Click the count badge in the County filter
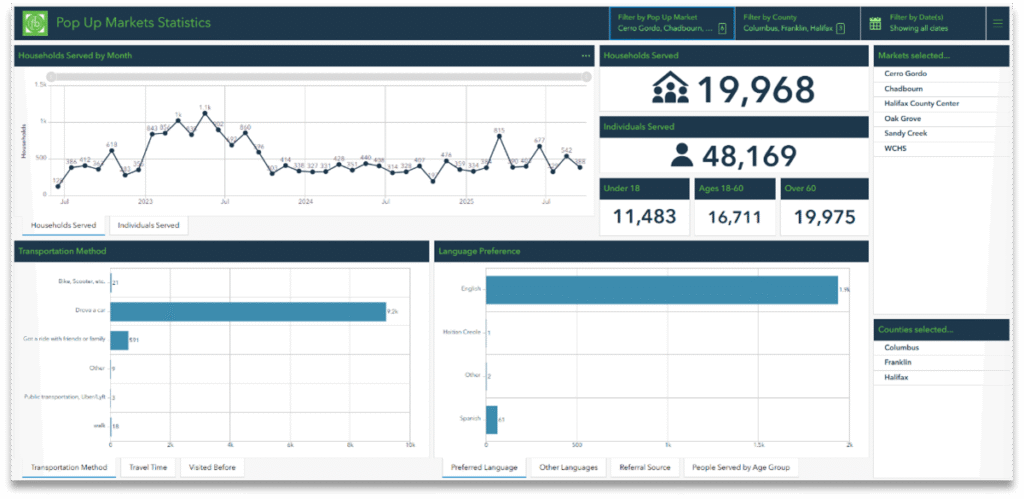Screen dimensions: 1024x499 pos(840,28)
